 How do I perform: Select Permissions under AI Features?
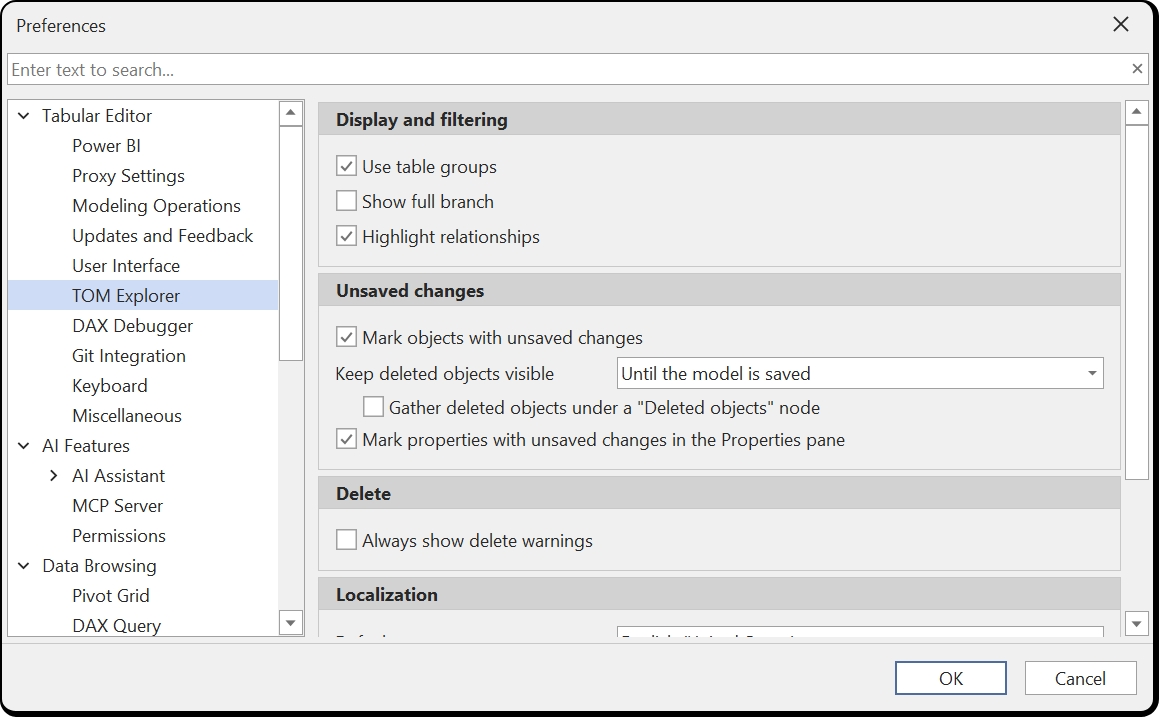(119, 536)
